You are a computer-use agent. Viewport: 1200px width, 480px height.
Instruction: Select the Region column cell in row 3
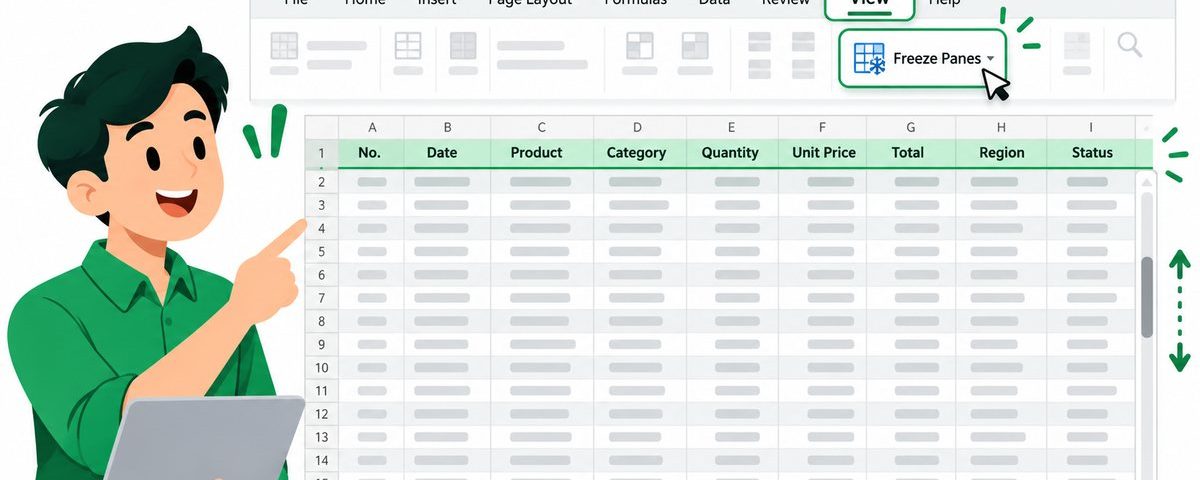[1001, 205]
